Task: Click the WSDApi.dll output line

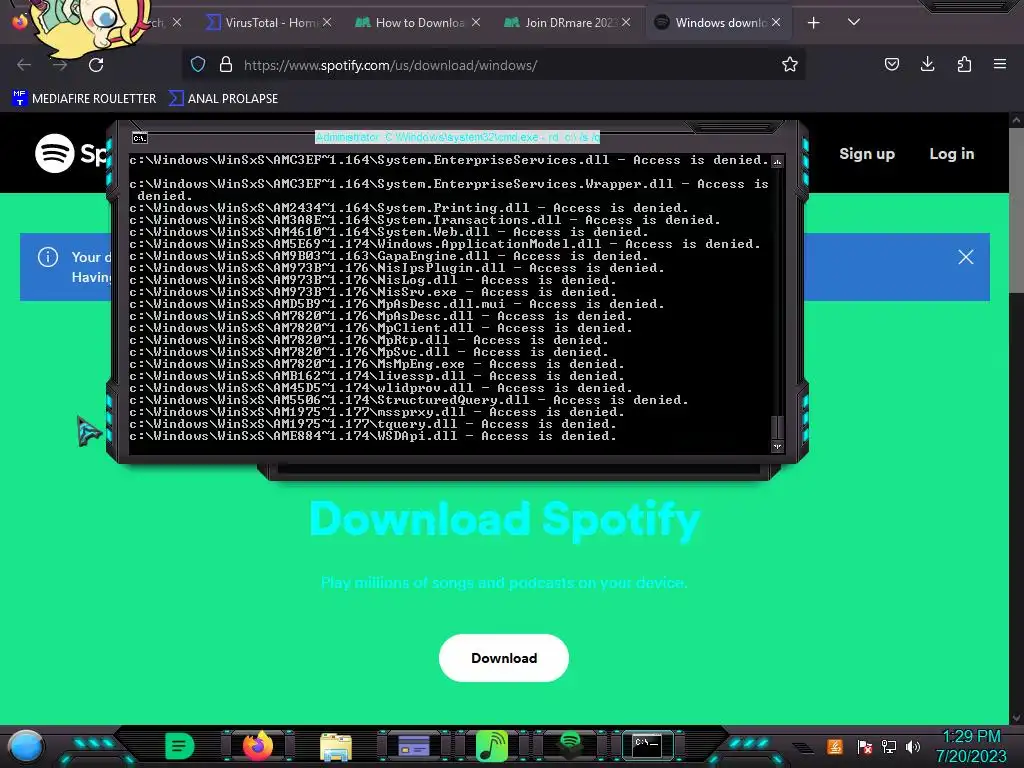Action: click(372, 436)
